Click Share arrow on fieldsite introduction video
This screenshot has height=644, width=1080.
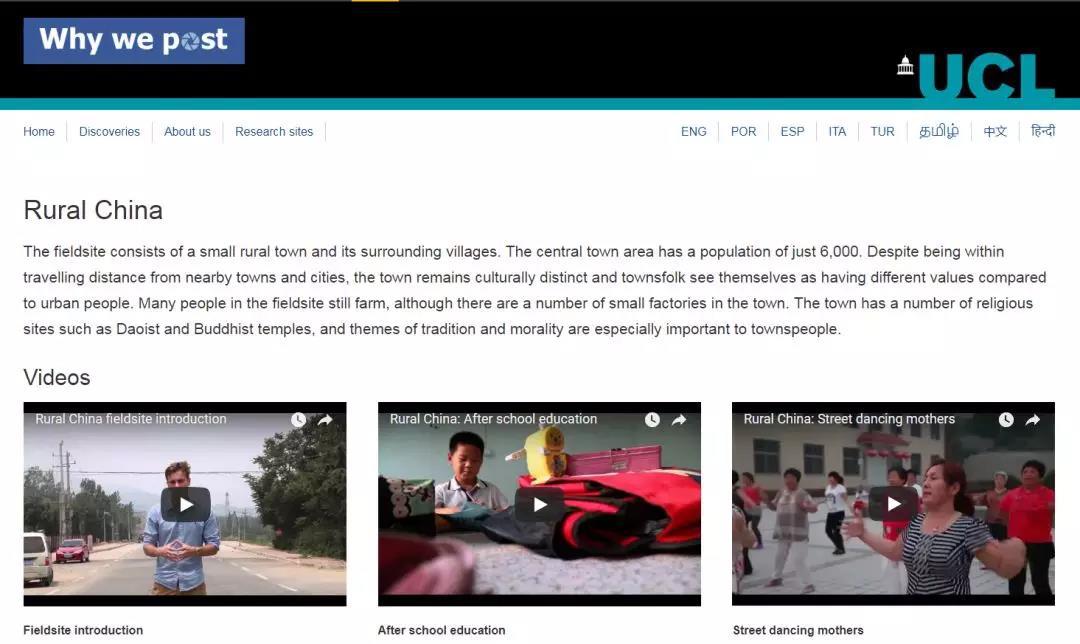pyautogui.click(x=325, y=420)
